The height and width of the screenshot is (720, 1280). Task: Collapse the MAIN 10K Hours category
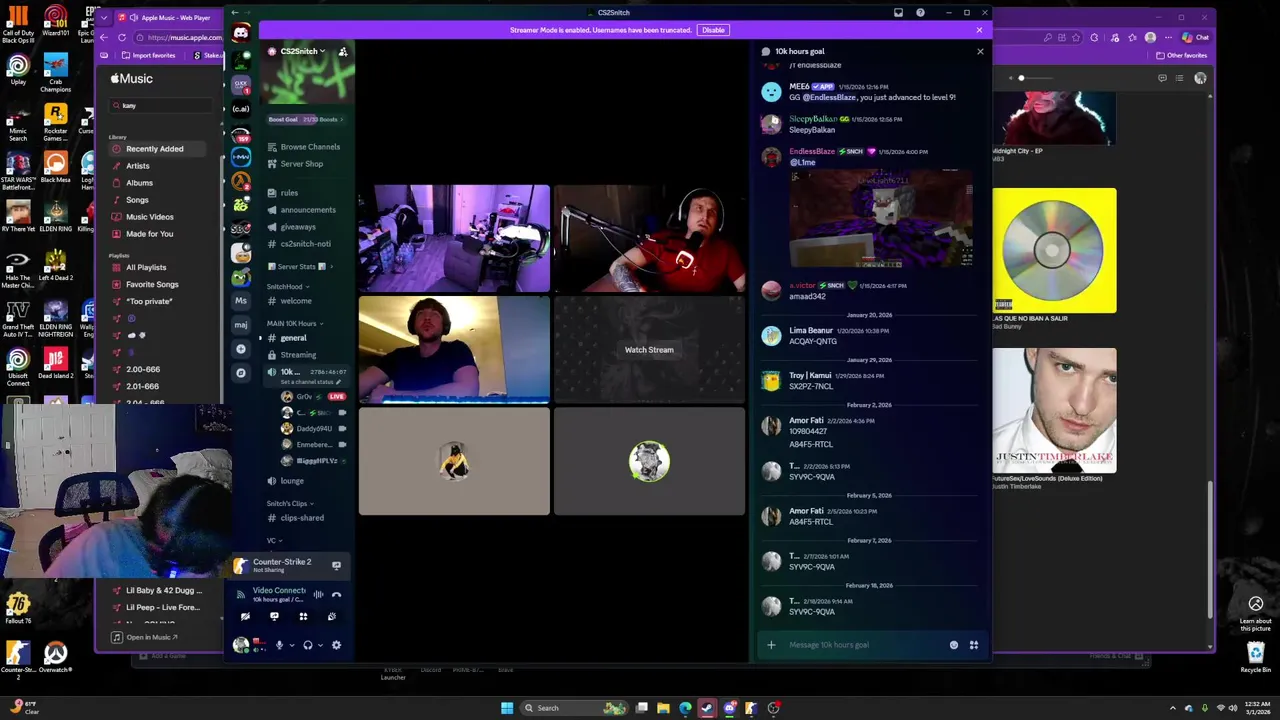293,323
